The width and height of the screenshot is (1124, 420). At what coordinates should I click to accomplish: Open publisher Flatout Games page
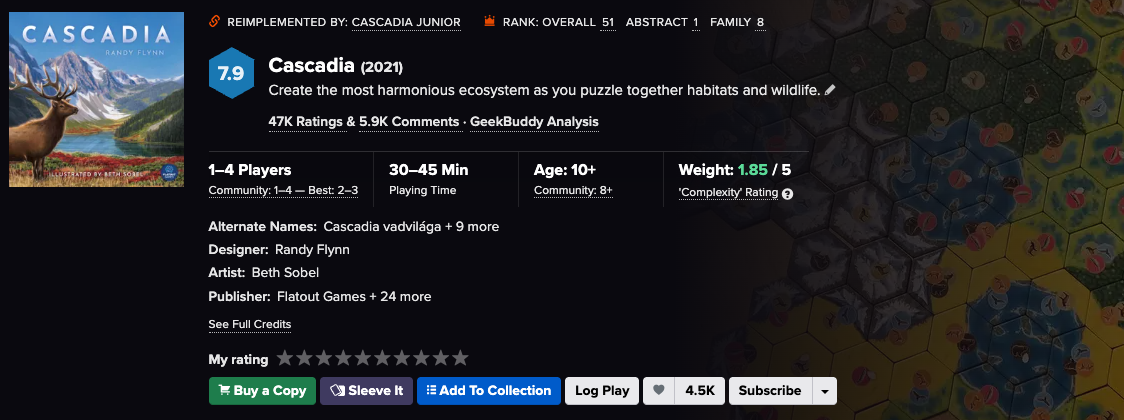point(320,296)
